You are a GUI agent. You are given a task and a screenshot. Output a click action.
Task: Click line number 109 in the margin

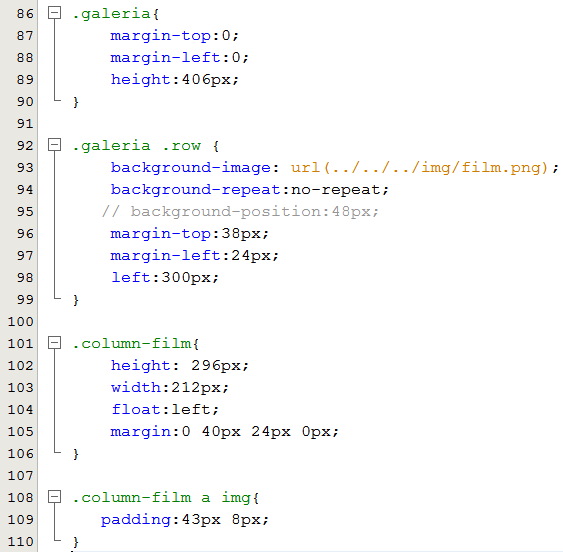20,519
